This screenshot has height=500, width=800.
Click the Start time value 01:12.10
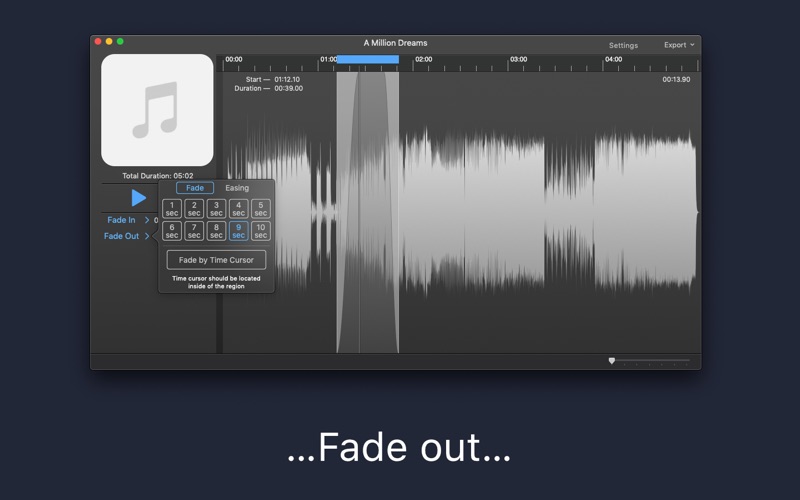(x=287, y=80)
